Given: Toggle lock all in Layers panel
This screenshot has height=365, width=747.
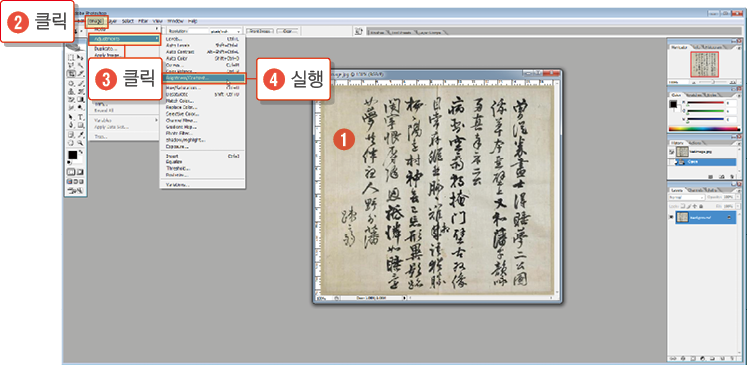Looking at the screenshot, I should point(701,206).
